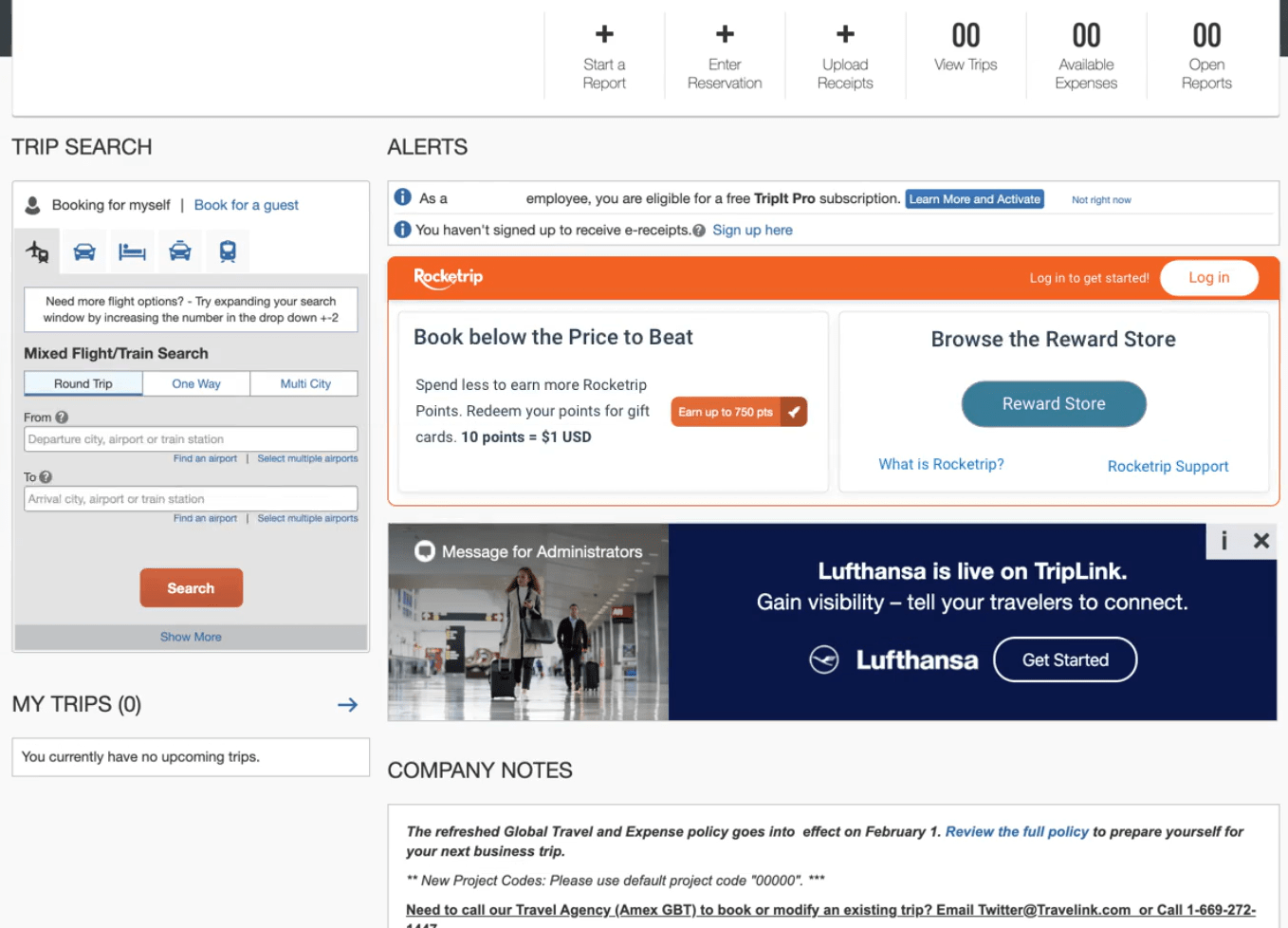
Task: Click the Departure city input field
Action: [x=191, y=439]
